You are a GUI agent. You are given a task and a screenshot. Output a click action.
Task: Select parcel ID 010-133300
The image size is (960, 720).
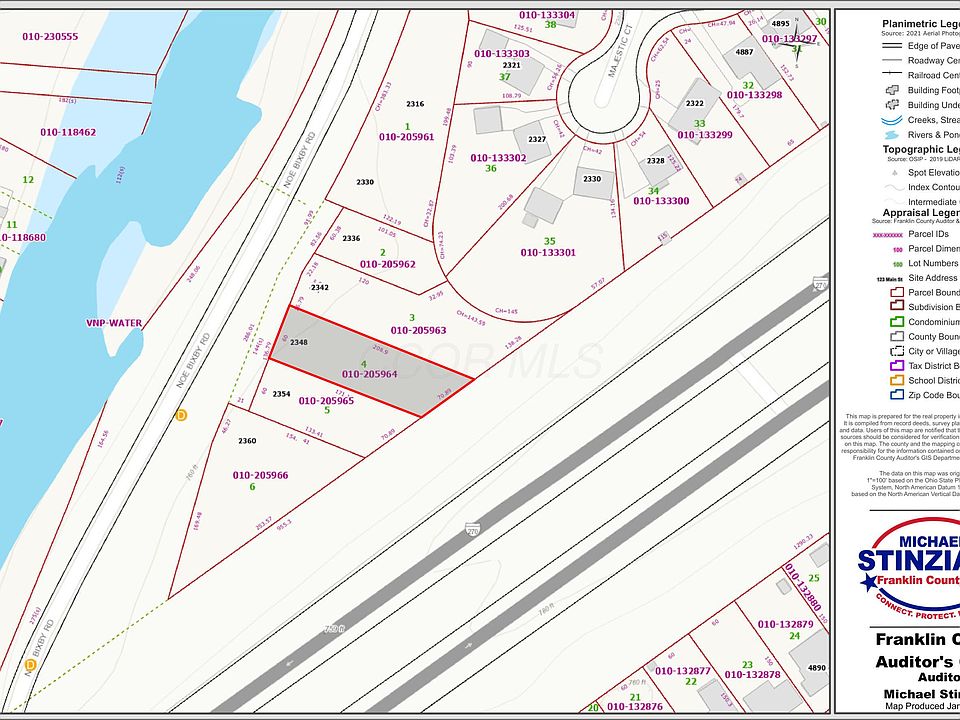point(661,201)
